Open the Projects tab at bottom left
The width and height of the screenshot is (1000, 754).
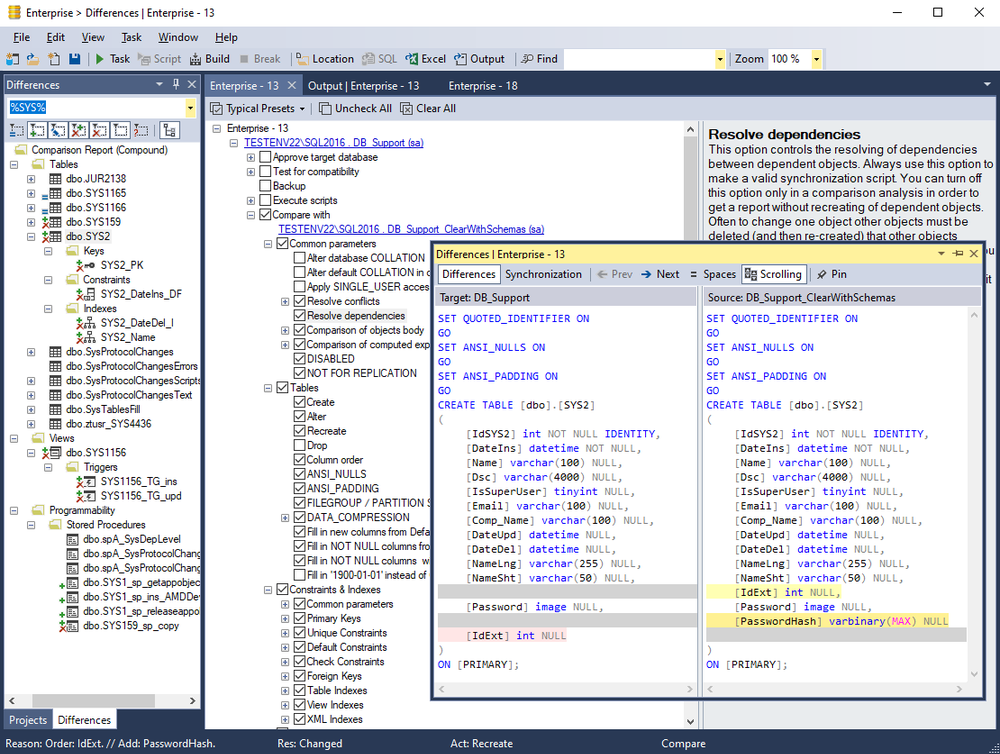28,720
